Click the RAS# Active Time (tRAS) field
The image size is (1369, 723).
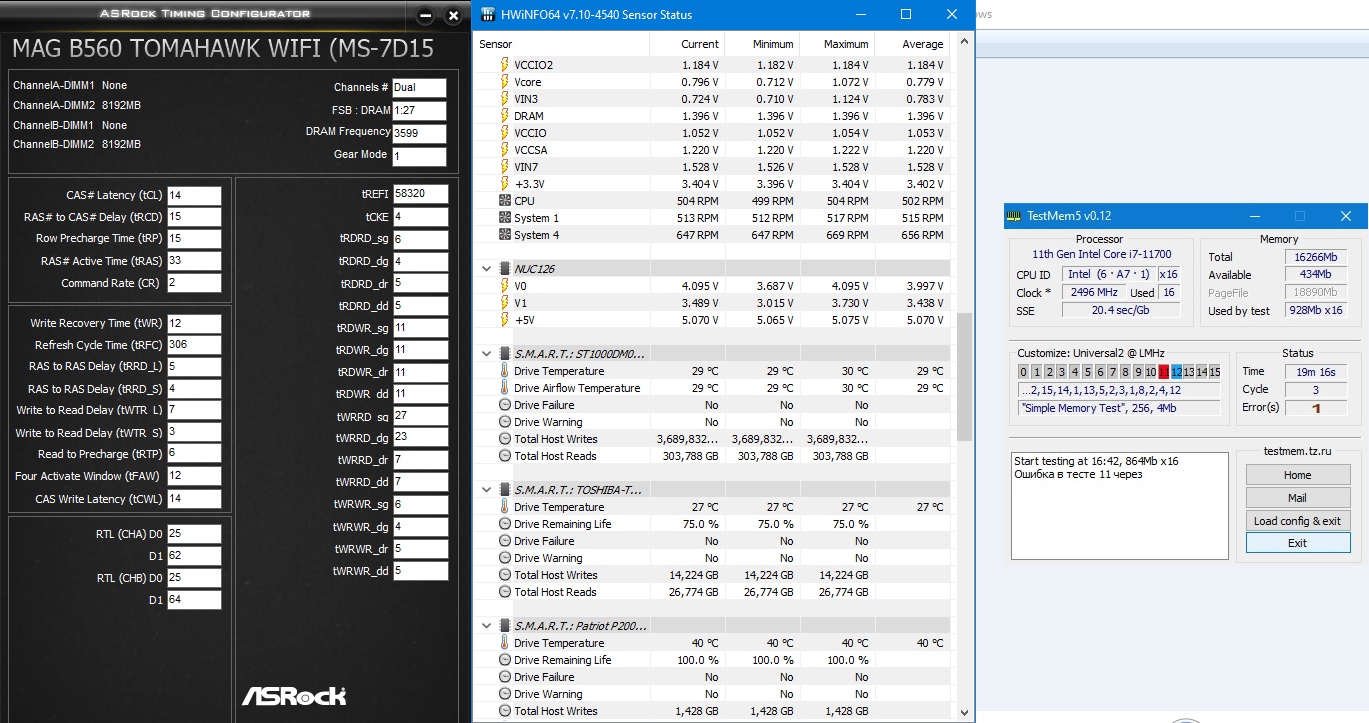pyautogui.click(x=194, y=261)
